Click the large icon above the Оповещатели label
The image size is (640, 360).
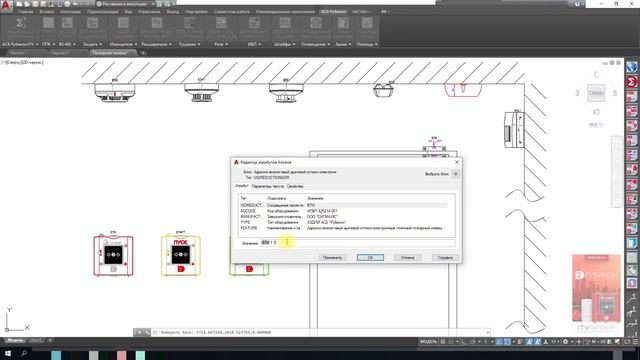point(315,23)
